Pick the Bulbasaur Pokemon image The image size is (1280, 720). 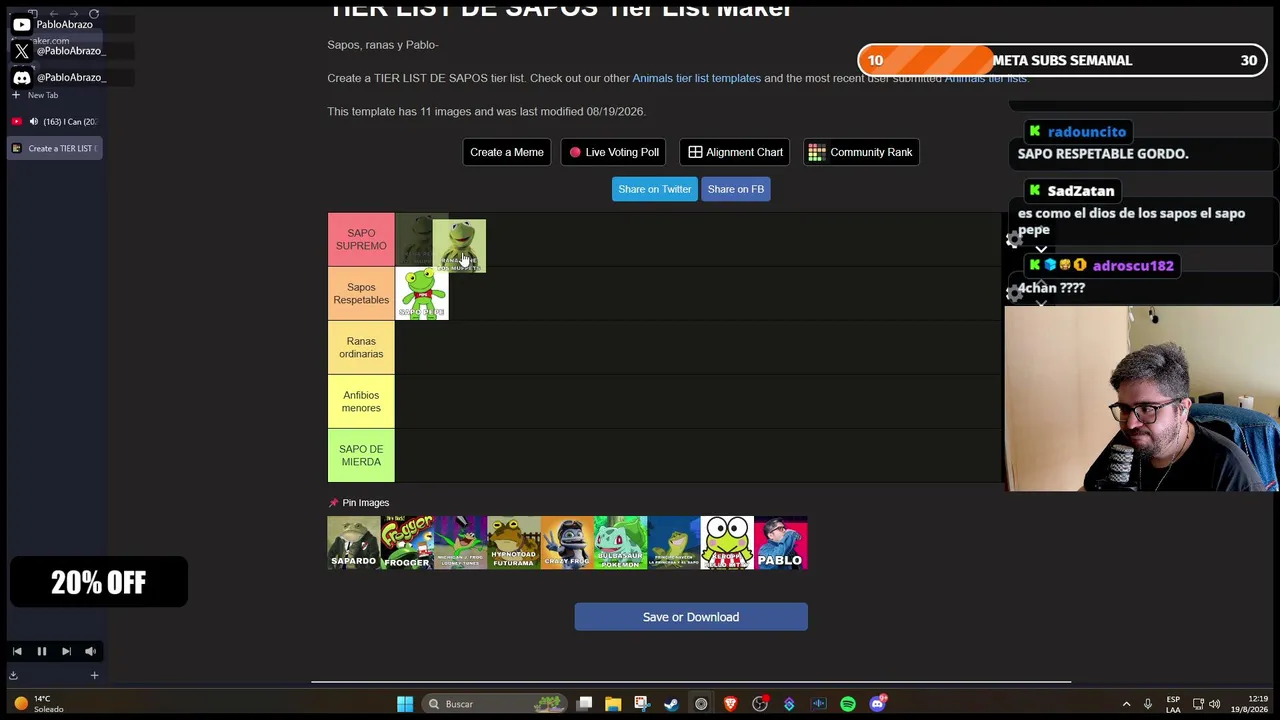pos(621,542)
